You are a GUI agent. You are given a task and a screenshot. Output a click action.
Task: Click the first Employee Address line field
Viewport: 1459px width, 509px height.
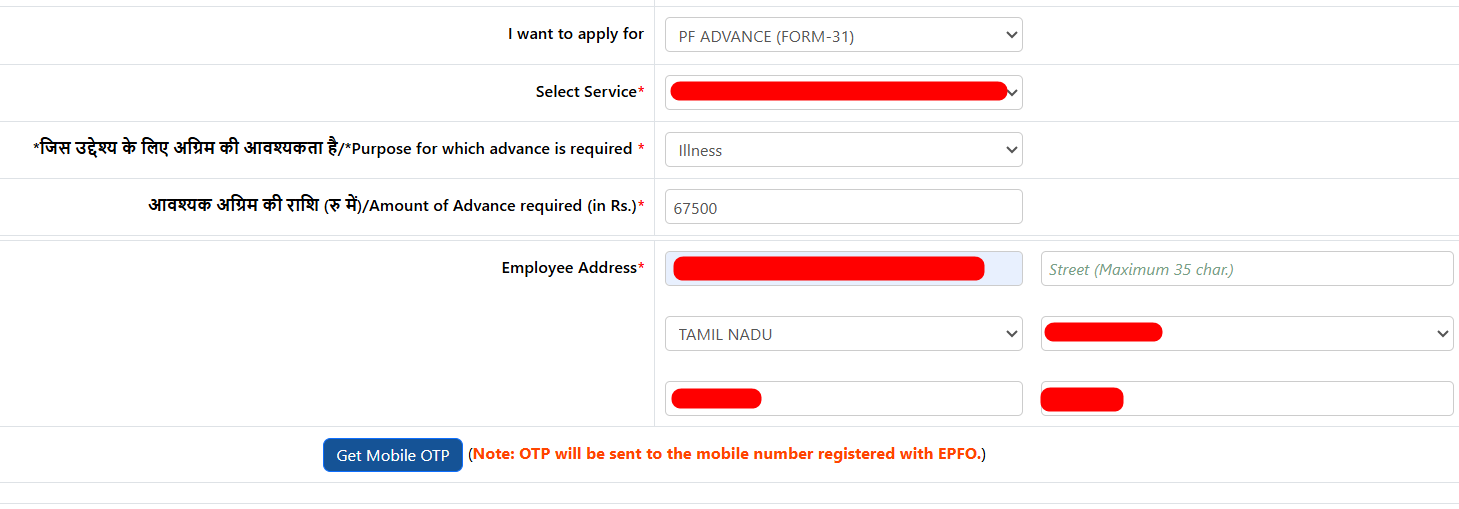[843, 269]
